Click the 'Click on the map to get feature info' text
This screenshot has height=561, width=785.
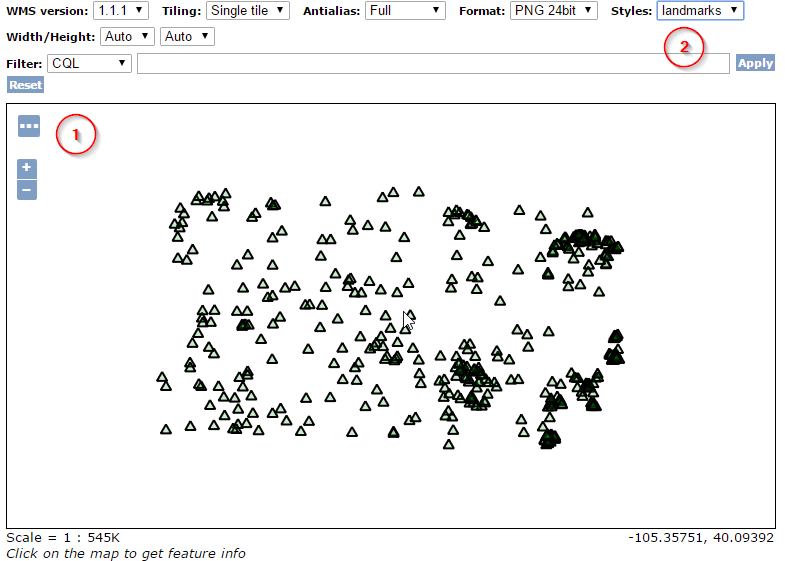(126, 553)
